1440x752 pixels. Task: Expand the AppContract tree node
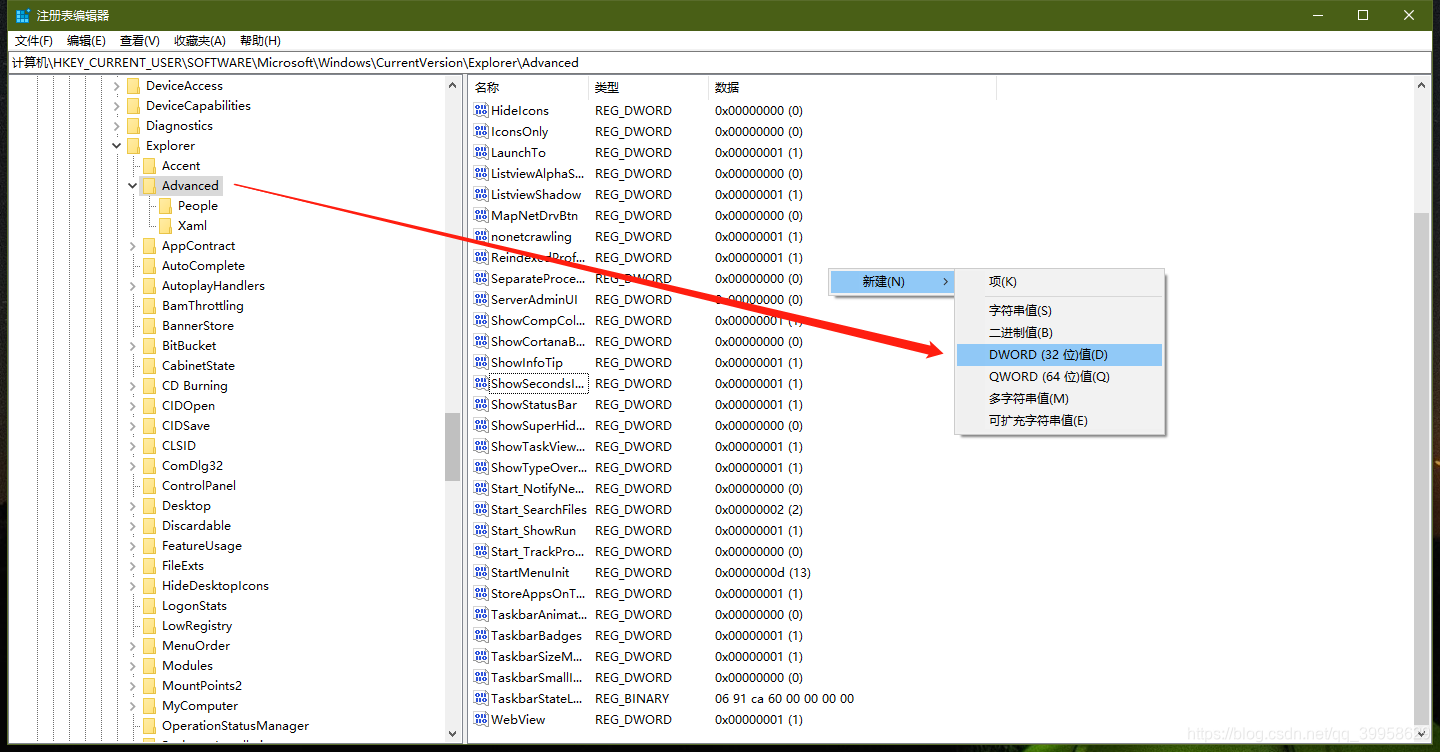pos(133,245)
